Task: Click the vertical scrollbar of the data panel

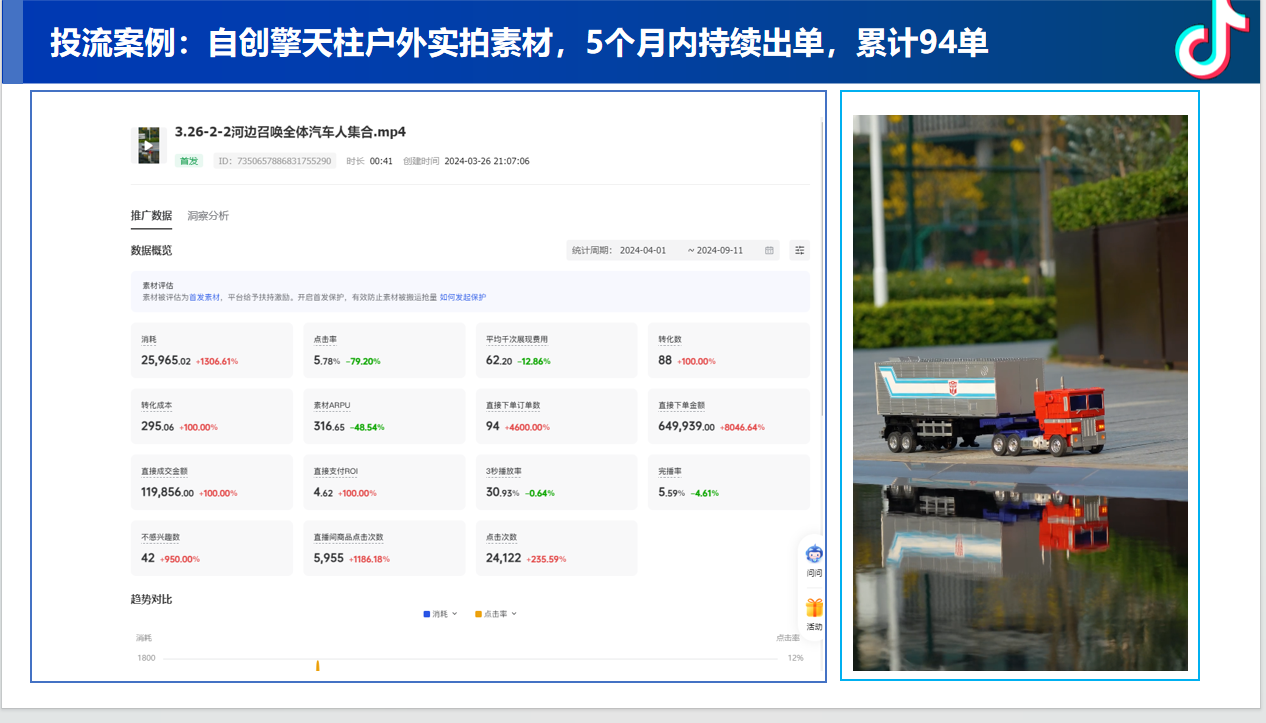Action: point(822,270)
